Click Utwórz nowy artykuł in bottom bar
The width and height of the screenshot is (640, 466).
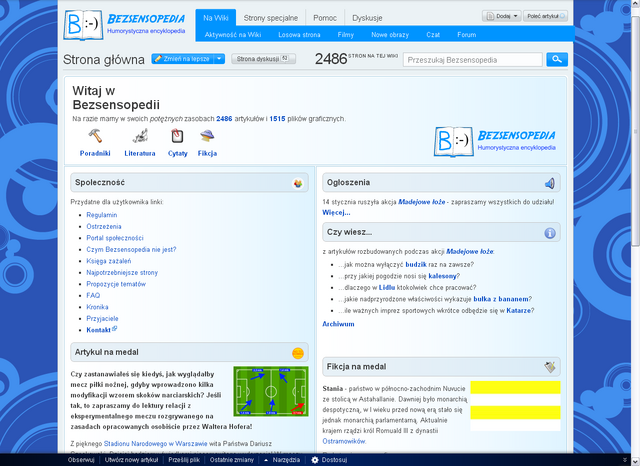[x=131, y=460]
